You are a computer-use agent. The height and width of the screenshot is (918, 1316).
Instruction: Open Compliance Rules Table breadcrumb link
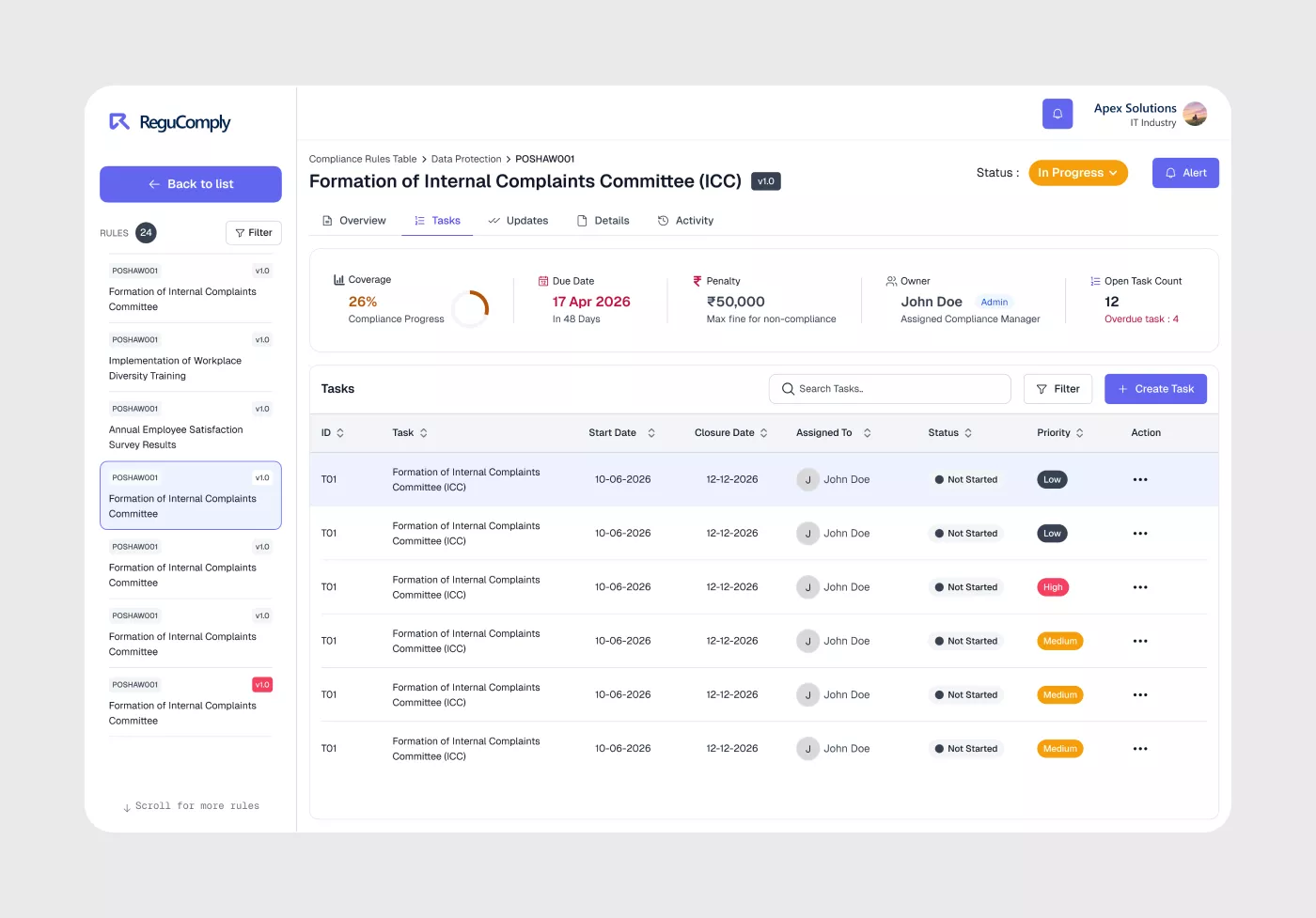[x=363, y=159]
